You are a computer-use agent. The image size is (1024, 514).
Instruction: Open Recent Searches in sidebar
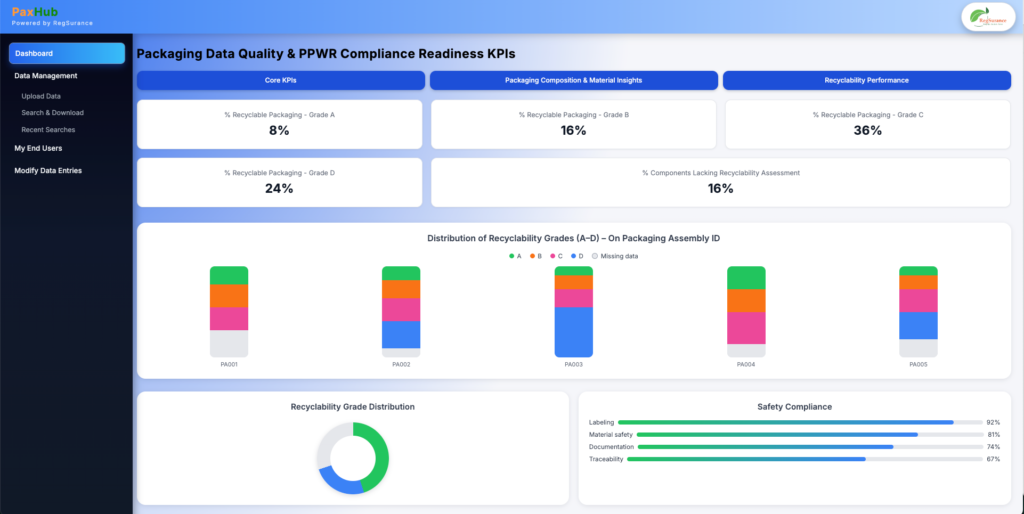tap(48, 130)
